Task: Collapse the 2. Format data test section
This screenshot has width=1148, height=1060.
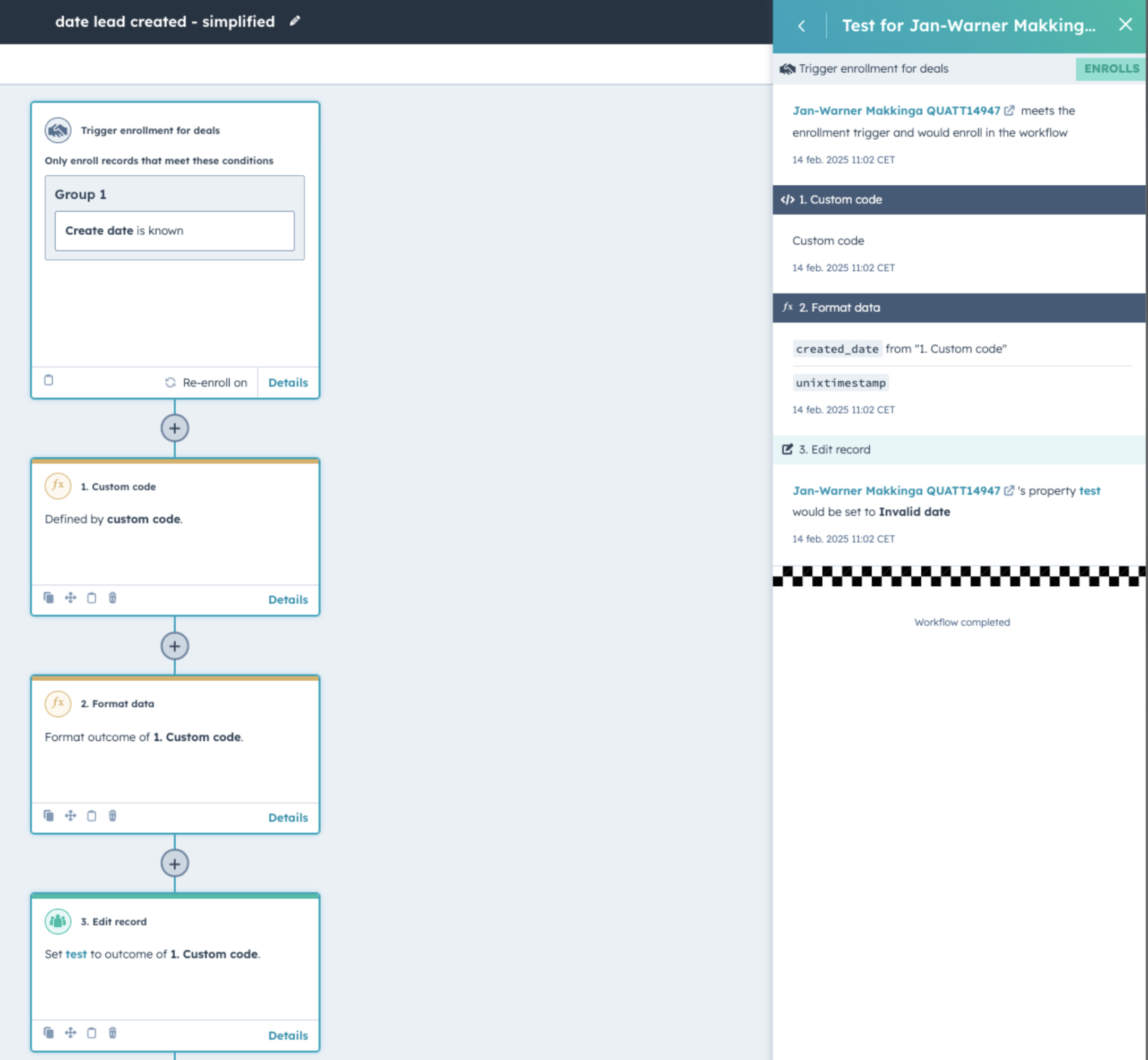Action: click(961, 307)
